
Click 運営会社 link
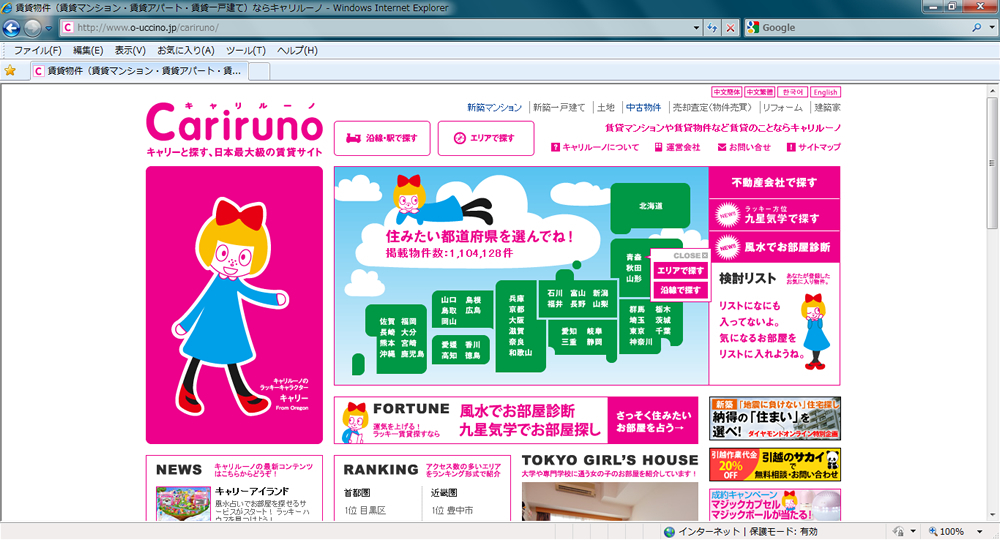(677, 147)
